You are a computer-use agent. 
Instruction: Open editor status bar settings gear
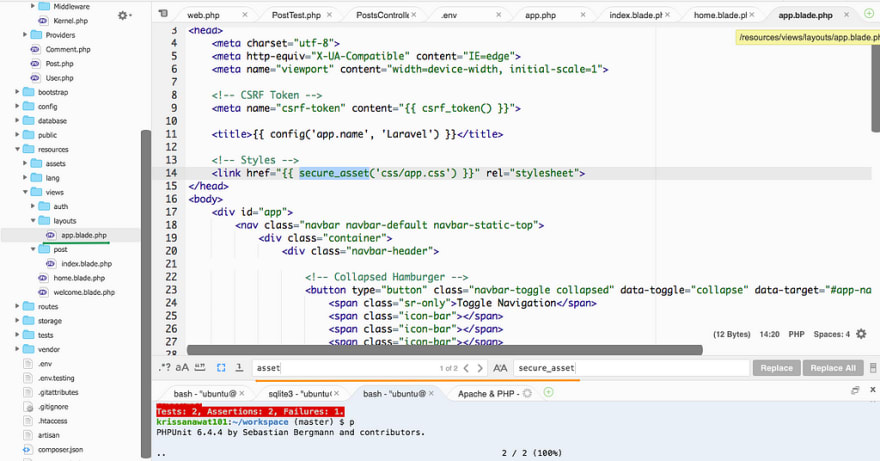pos(861,334)
